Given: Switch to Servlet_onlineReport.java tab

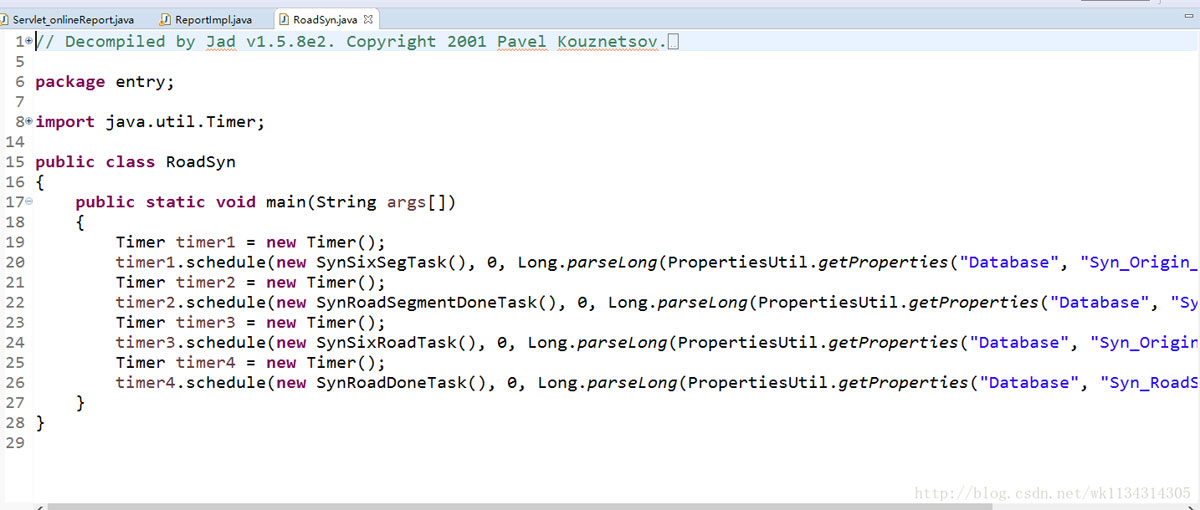Looking at the screenshot, I should click(68, 19).
